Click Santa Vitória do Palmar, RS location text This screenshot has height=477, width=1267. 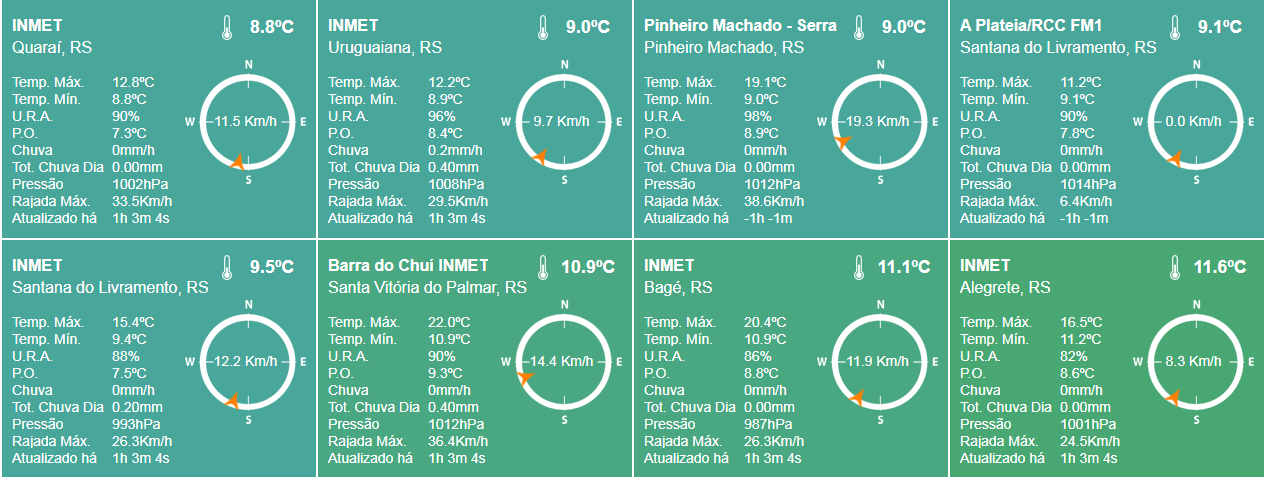[427, 287]
